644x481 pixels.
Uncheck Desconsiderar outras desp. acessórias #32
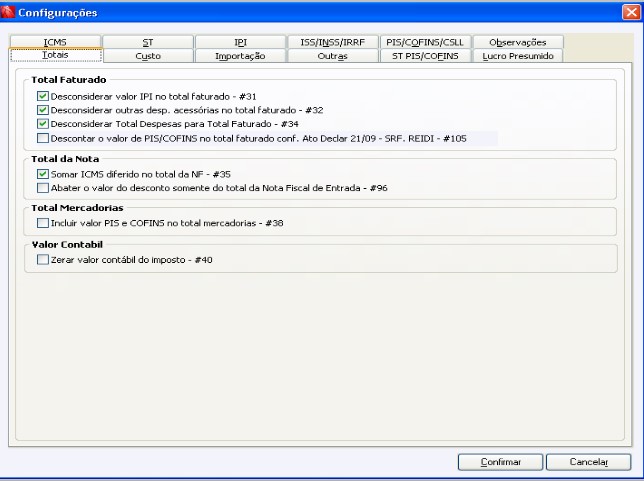click(43, 110)
